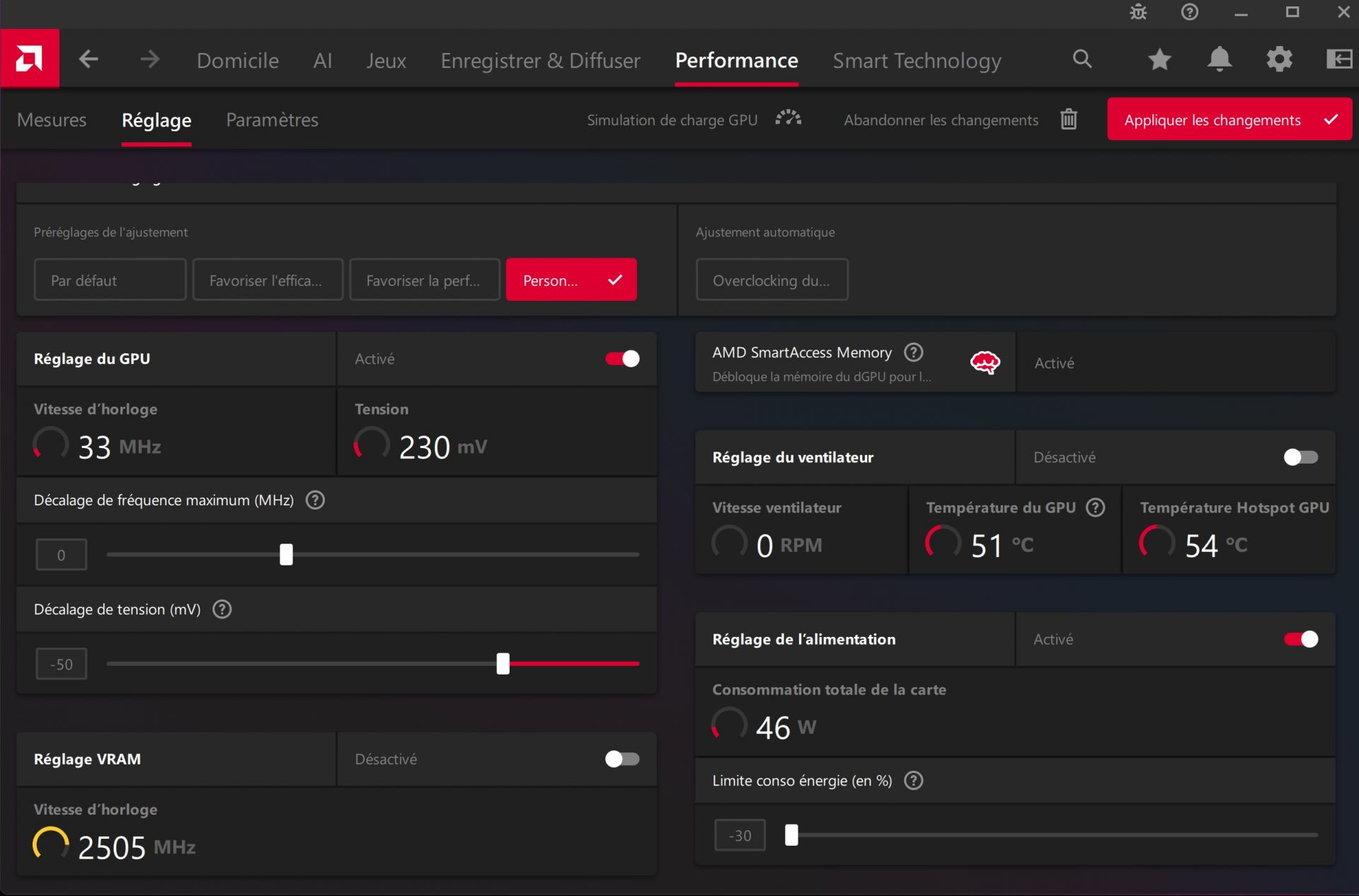
Task: Select the Par défaut preset button
Action: [x=110, y=280]
